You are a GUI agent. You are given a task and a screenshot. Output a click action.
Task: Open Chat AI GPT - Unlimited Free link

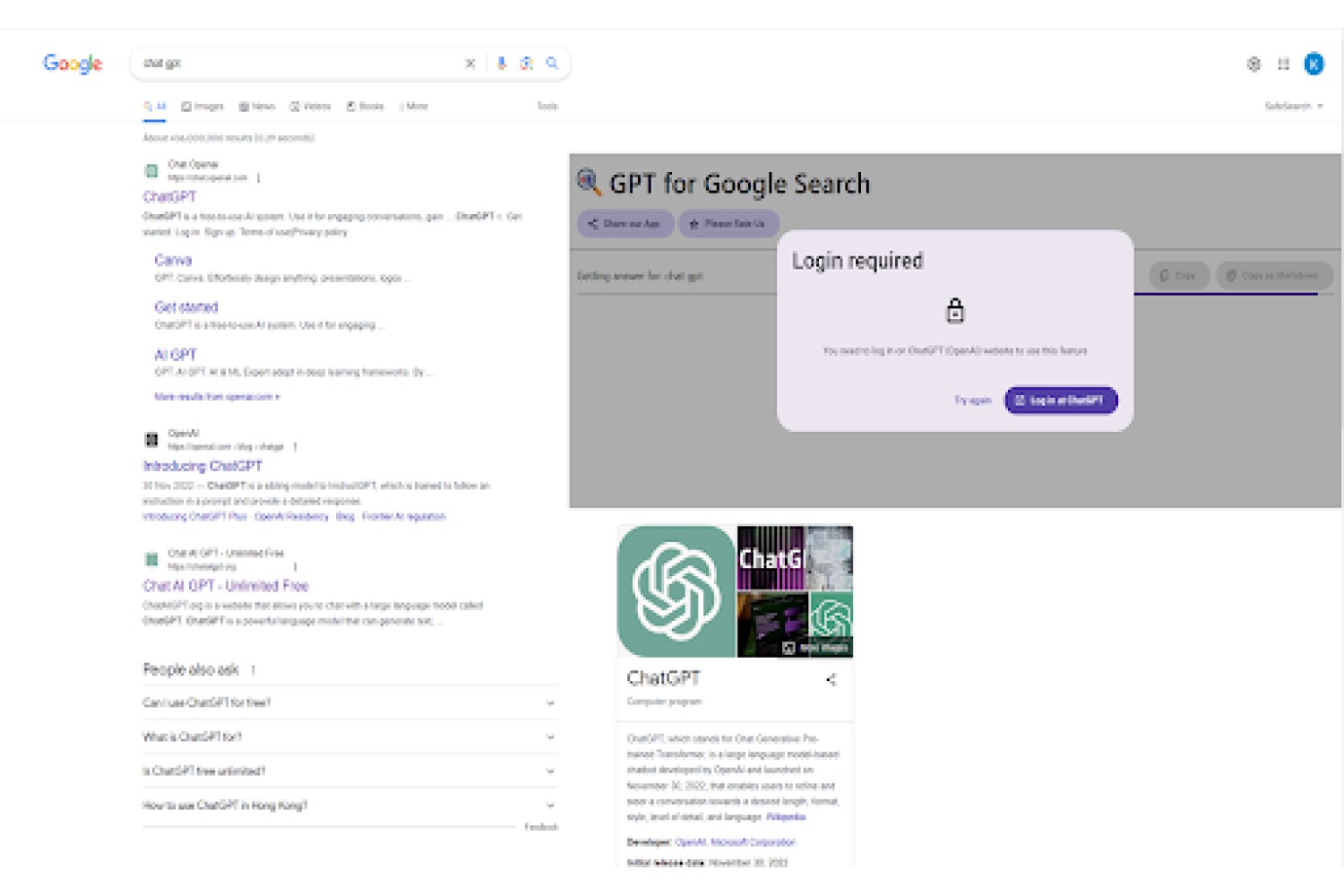pyautogui.click(x=226, y=585)
